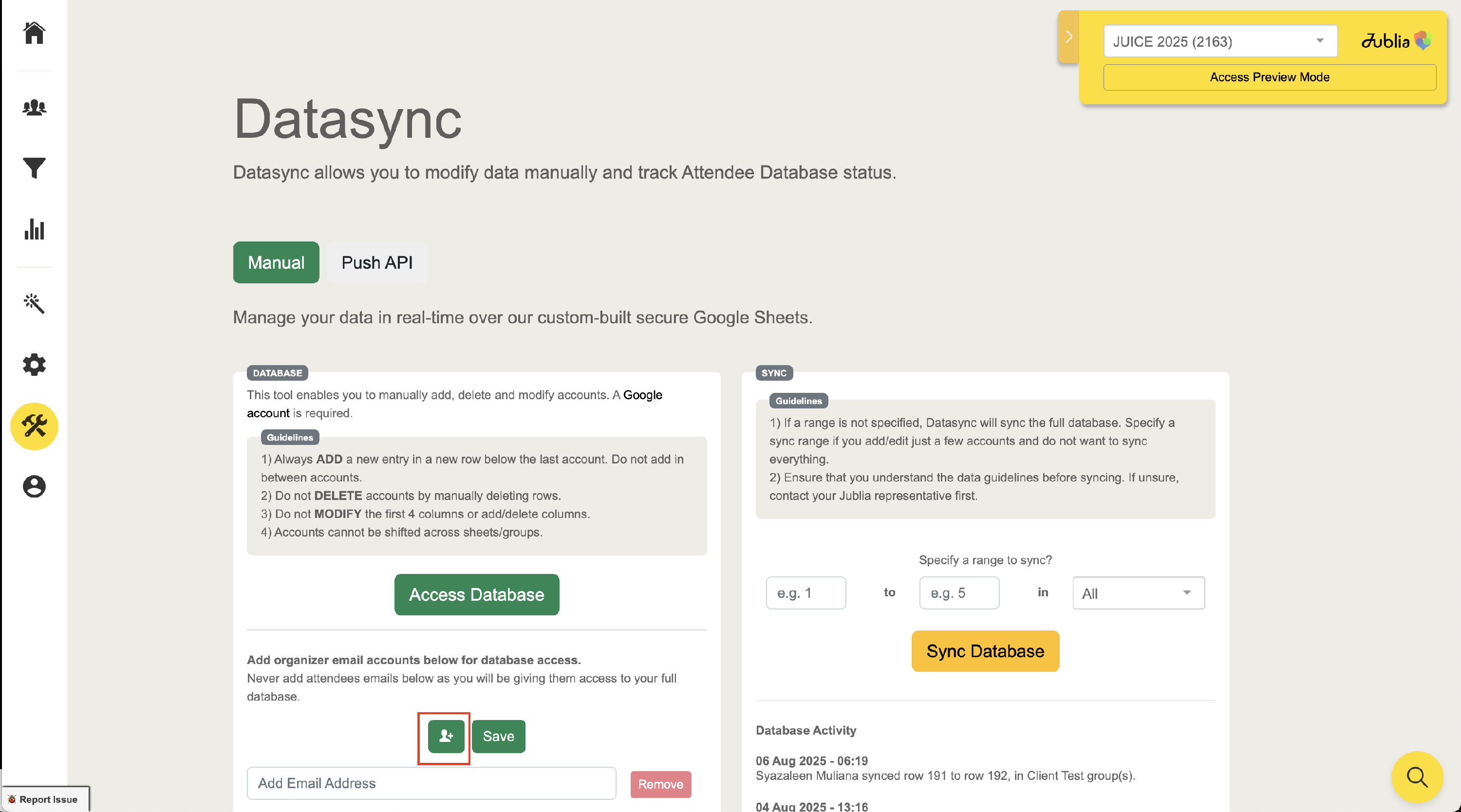
Task: Collapse the yellow panel with chevron arrow
Action: pyautogui.click(x=1068, y=37)
